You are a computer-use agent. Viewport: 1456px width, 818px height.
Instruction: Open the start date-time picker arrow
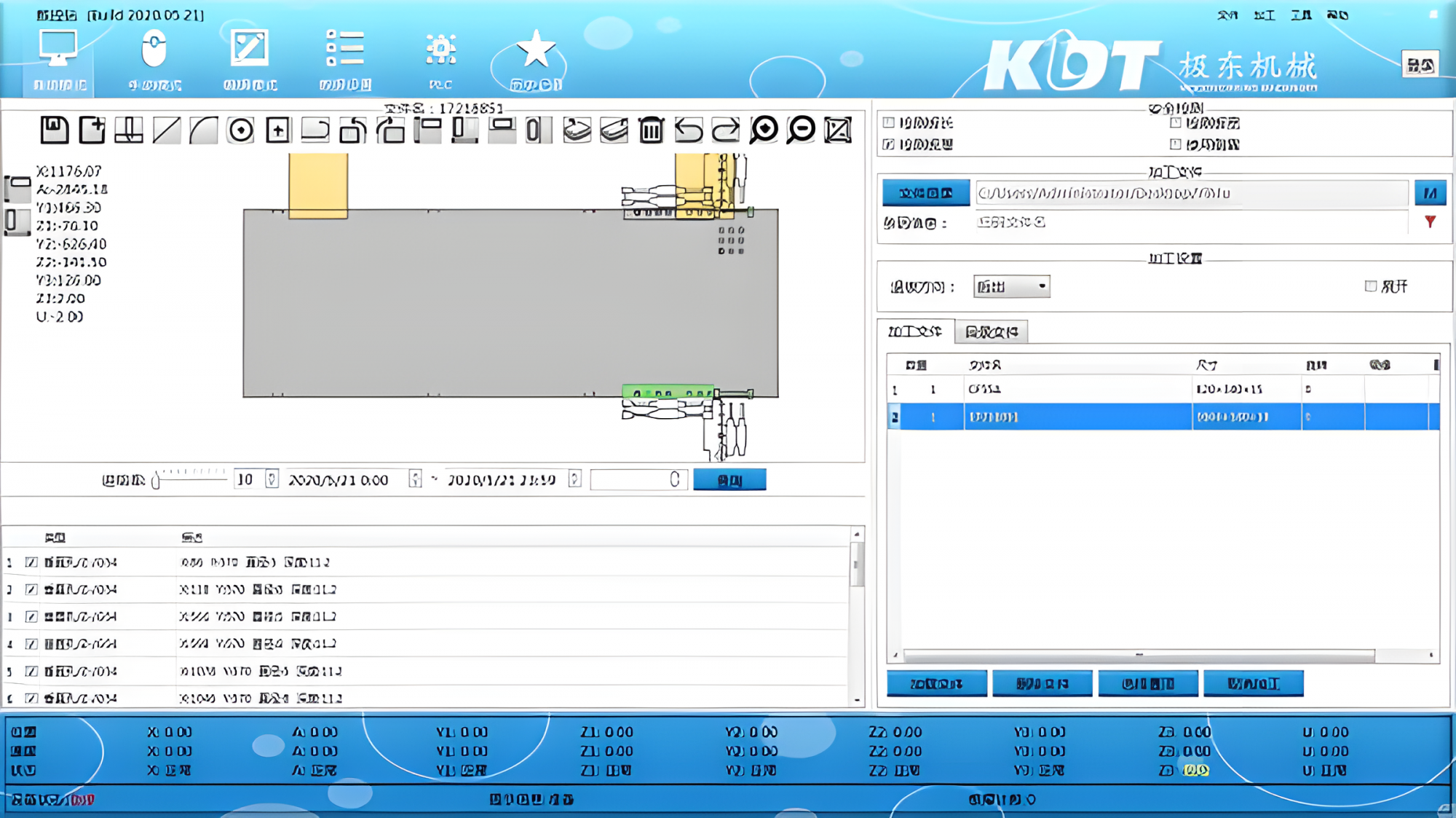(415, 479)
